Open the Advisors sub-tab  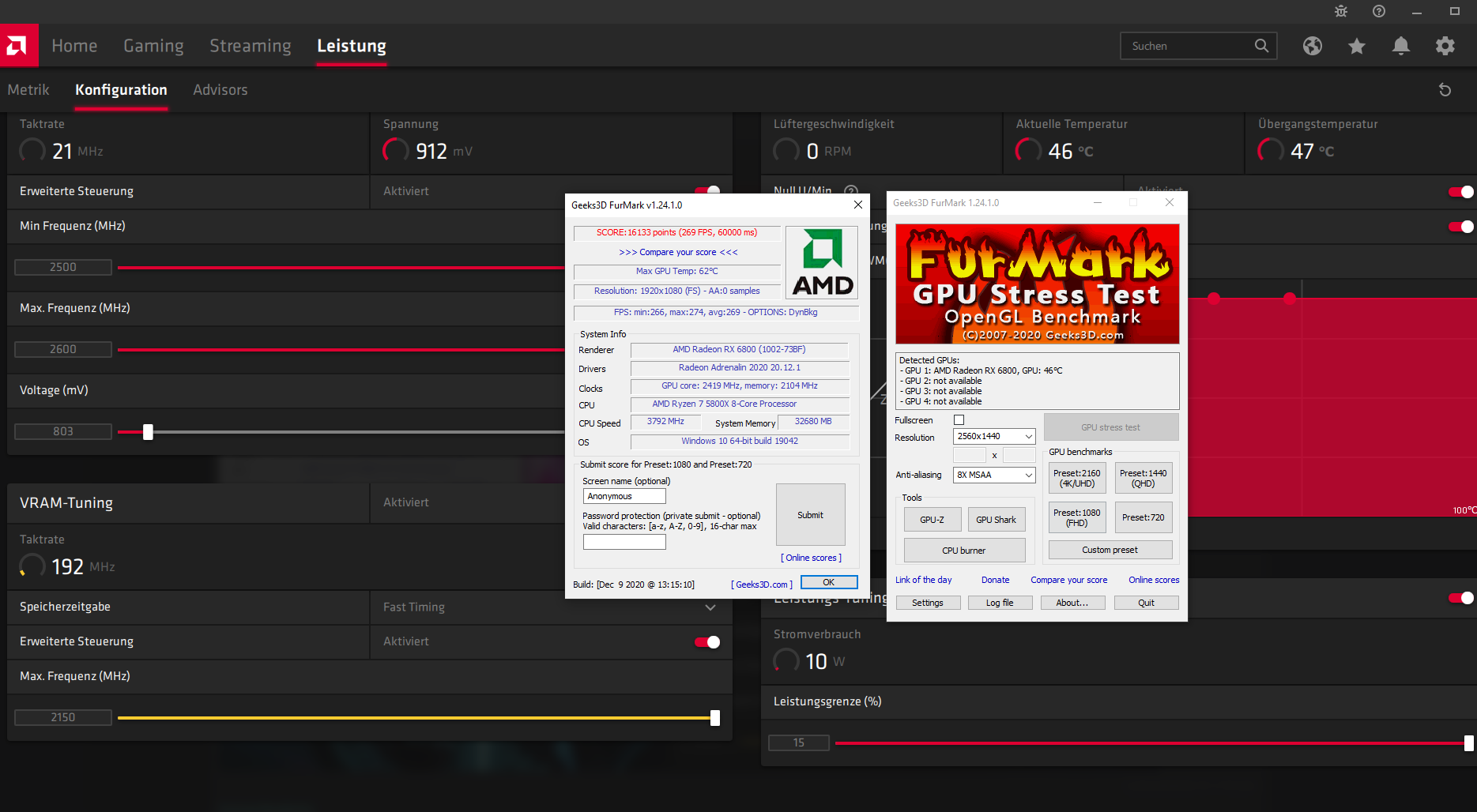coord(220,90)
